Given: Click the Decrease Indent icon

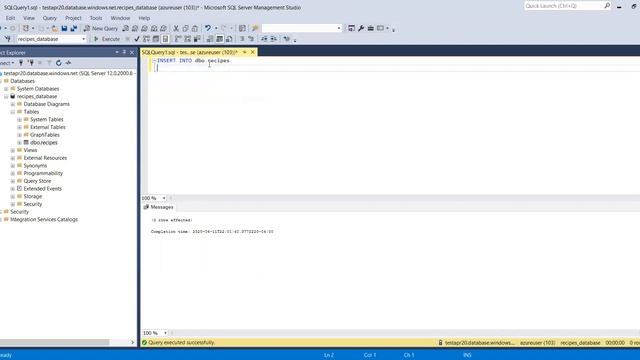Looking at the screenshot, I should 264,39.
